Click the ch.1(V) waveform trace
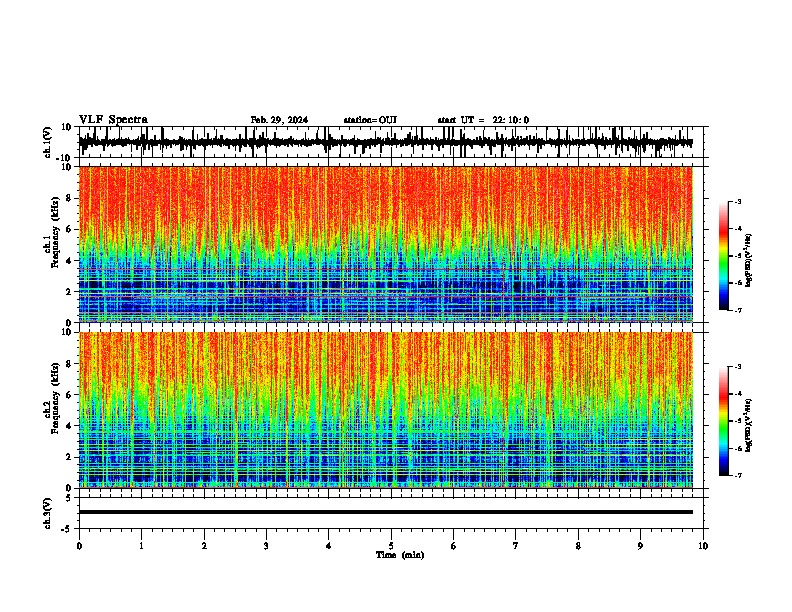 386,142
